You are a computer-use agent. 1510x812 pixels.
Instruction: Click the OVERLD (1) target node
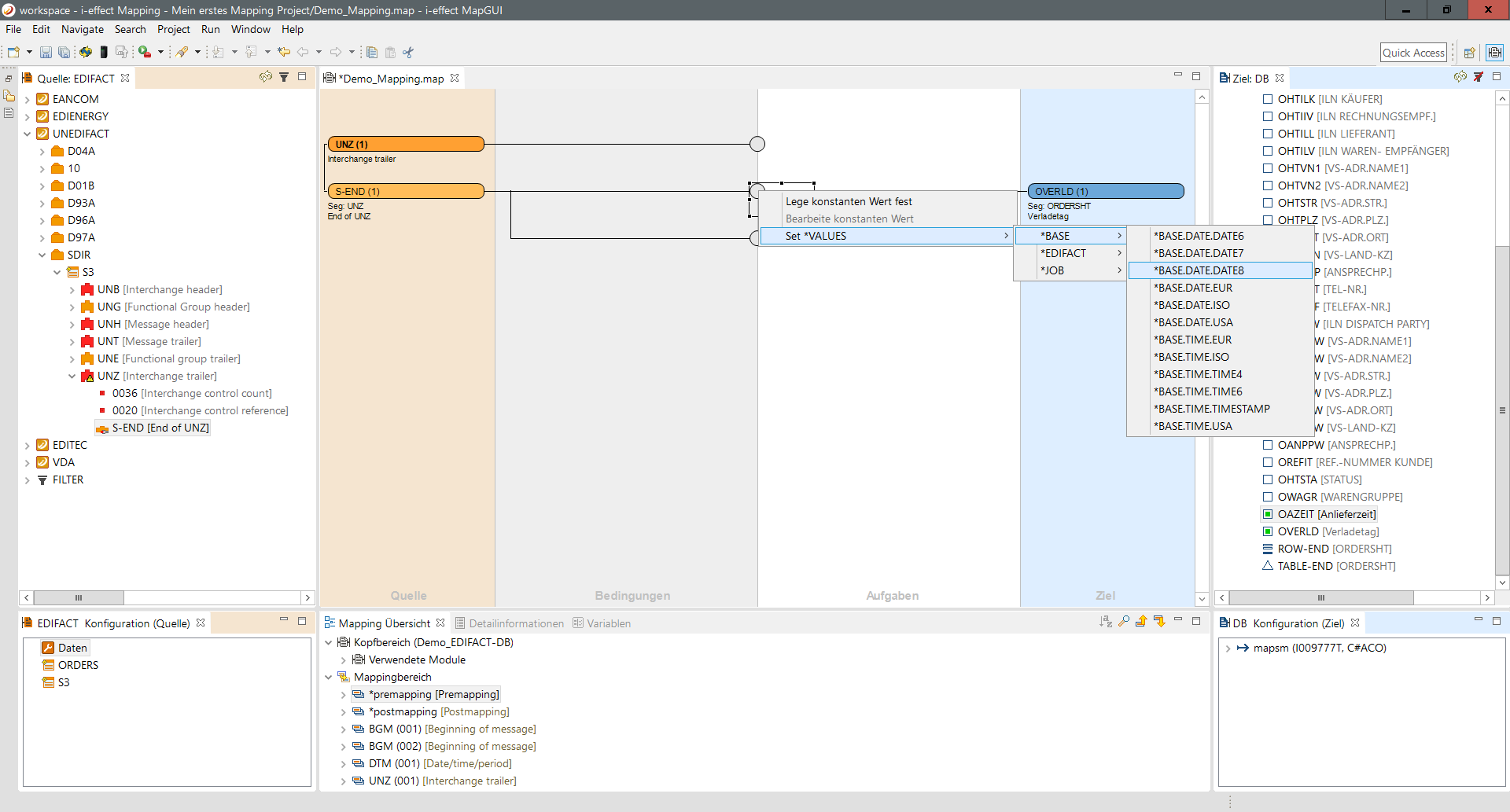coord(1105,191)
